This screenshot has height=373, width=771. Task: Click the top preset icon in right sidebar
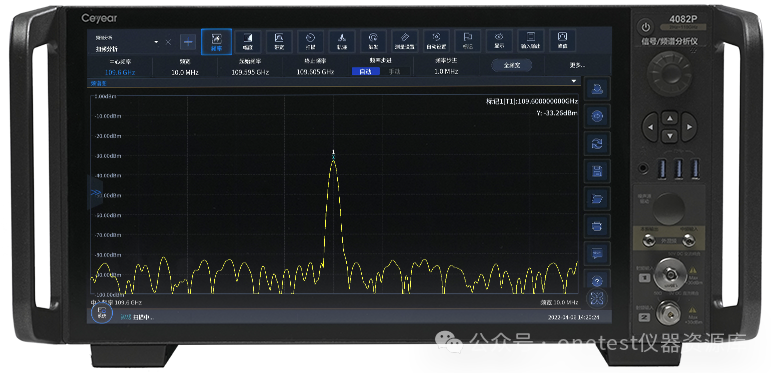coord(598,89)
